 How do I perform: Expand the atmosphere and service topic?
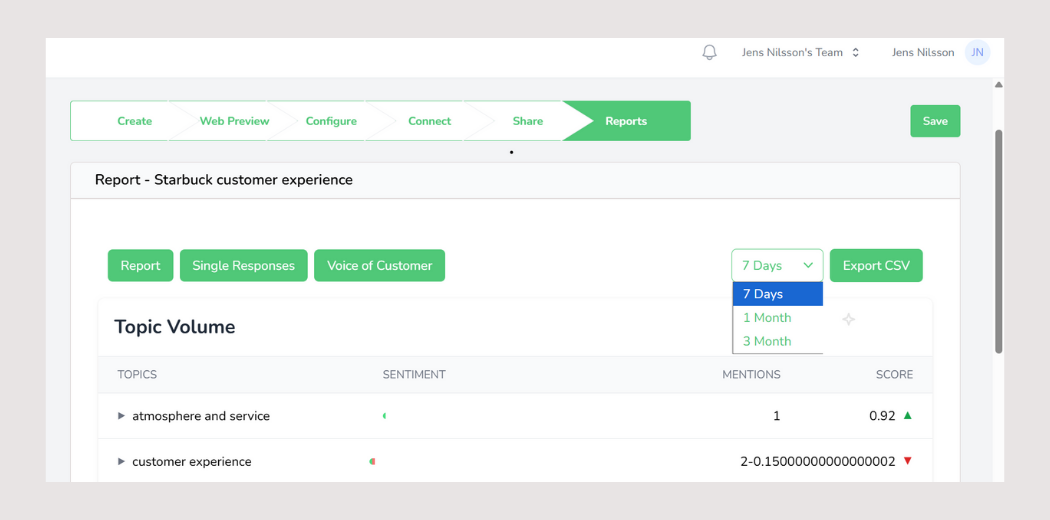(122, 416)
